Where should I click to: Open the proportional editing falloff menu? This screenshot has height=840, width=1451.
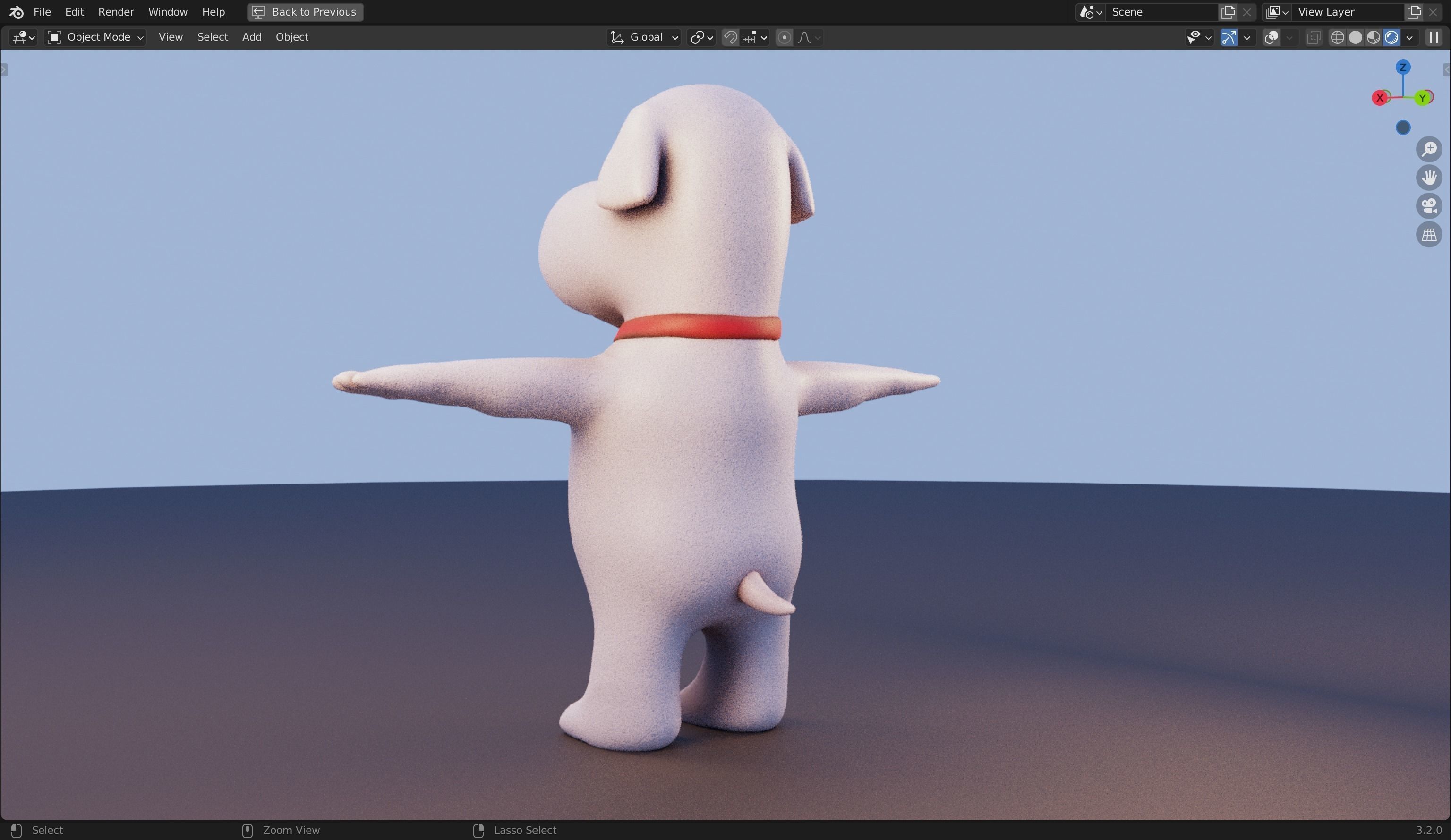pos(809,37)
